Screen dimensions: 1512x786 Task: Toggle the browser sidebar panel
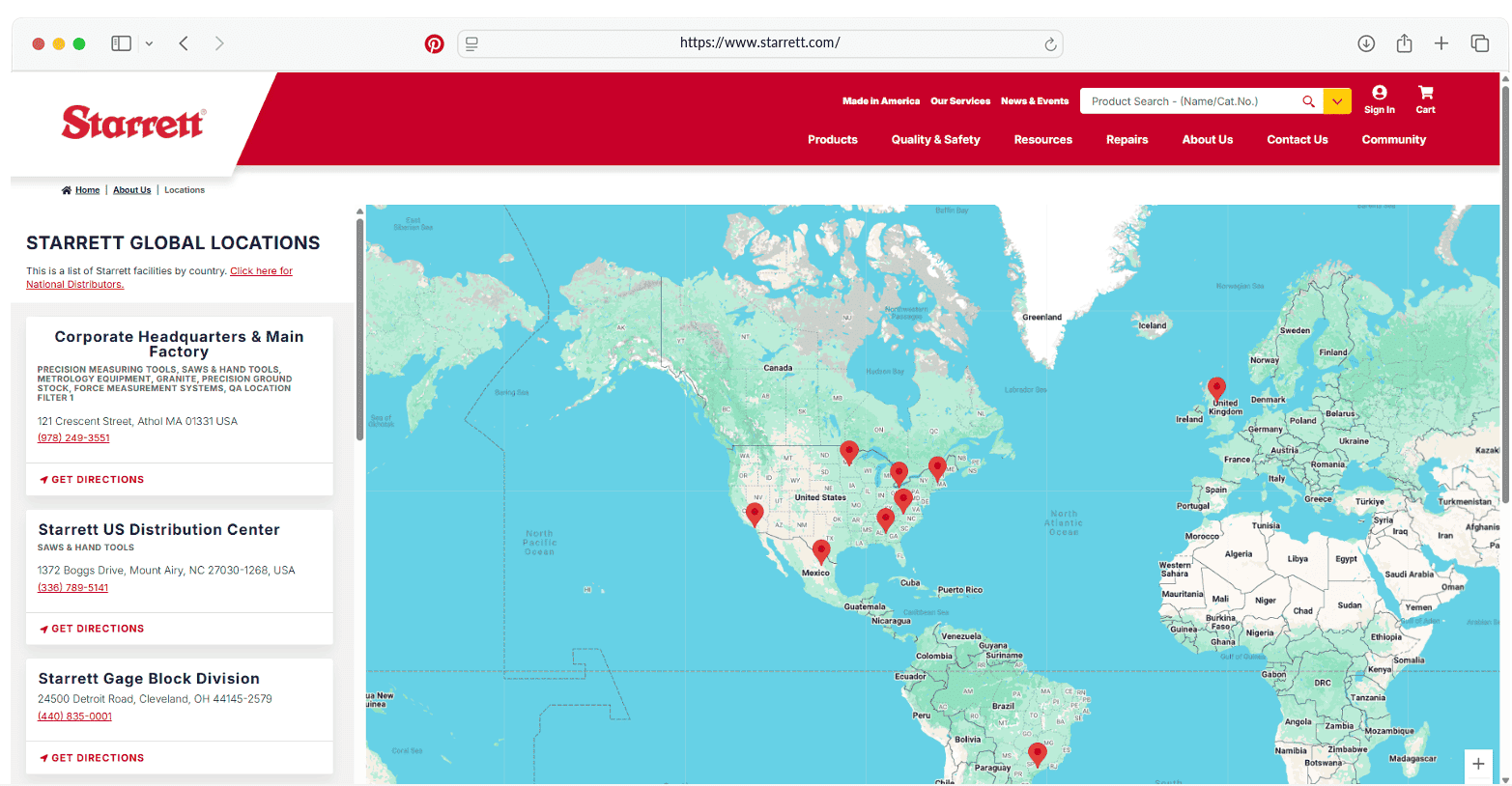(121, 43)
